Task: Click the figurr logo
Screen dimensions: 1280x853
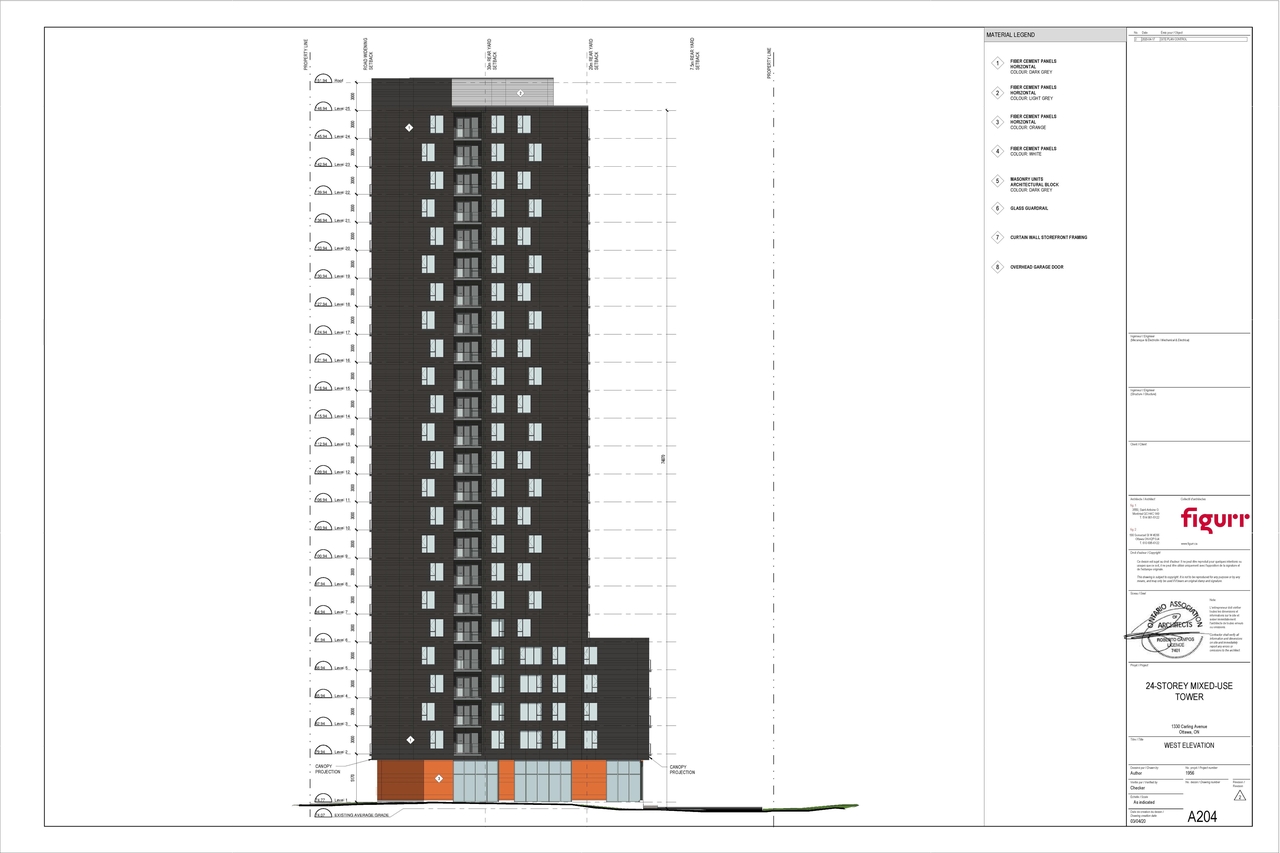Action: pos(1214,519)
